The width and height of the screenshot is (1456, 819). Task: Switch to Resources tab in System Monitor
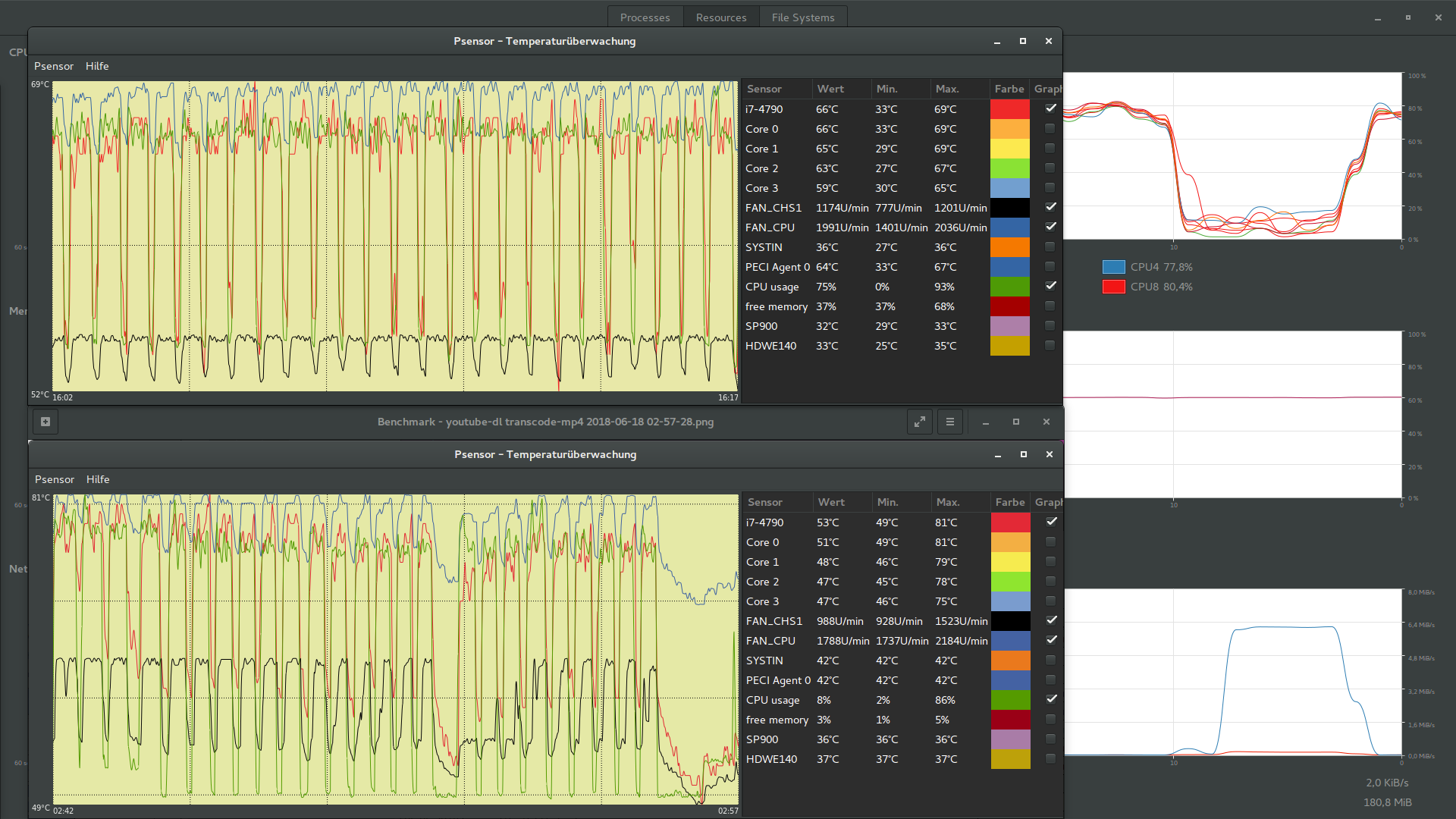click(721, 17)
